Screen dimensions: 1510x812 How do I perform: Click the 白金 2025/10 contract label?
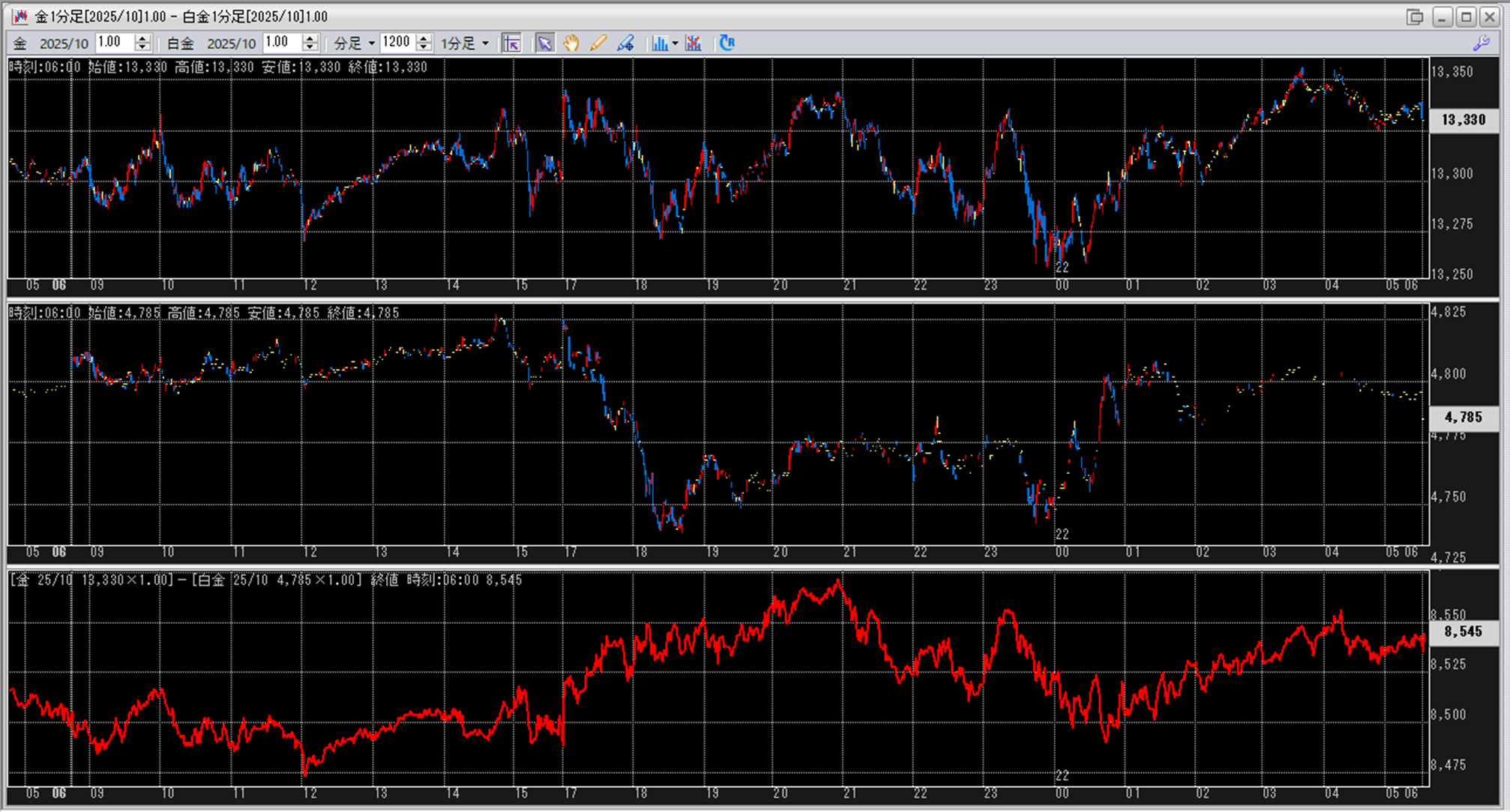pos(231,43)
